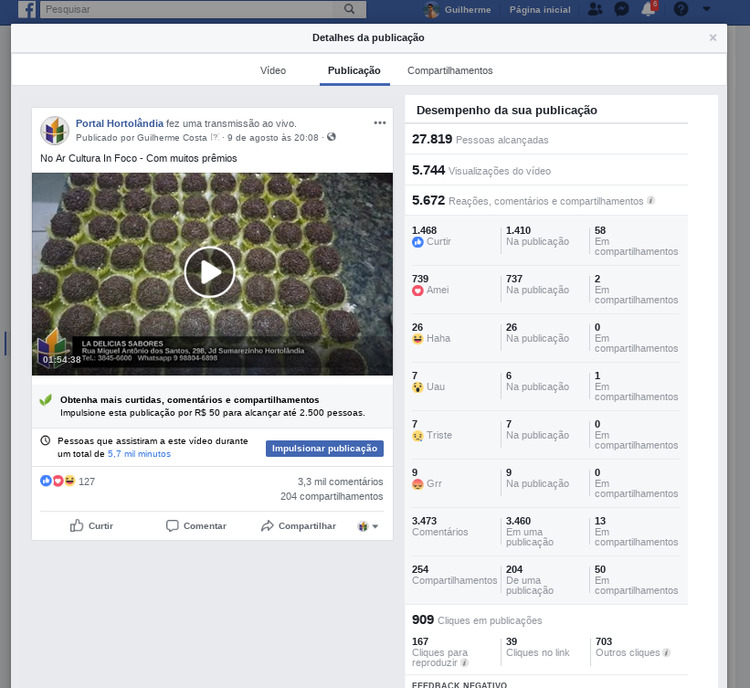Viewport: 750px width, 688px height.
Task: Open the help question mark icon
Action: 681,9
